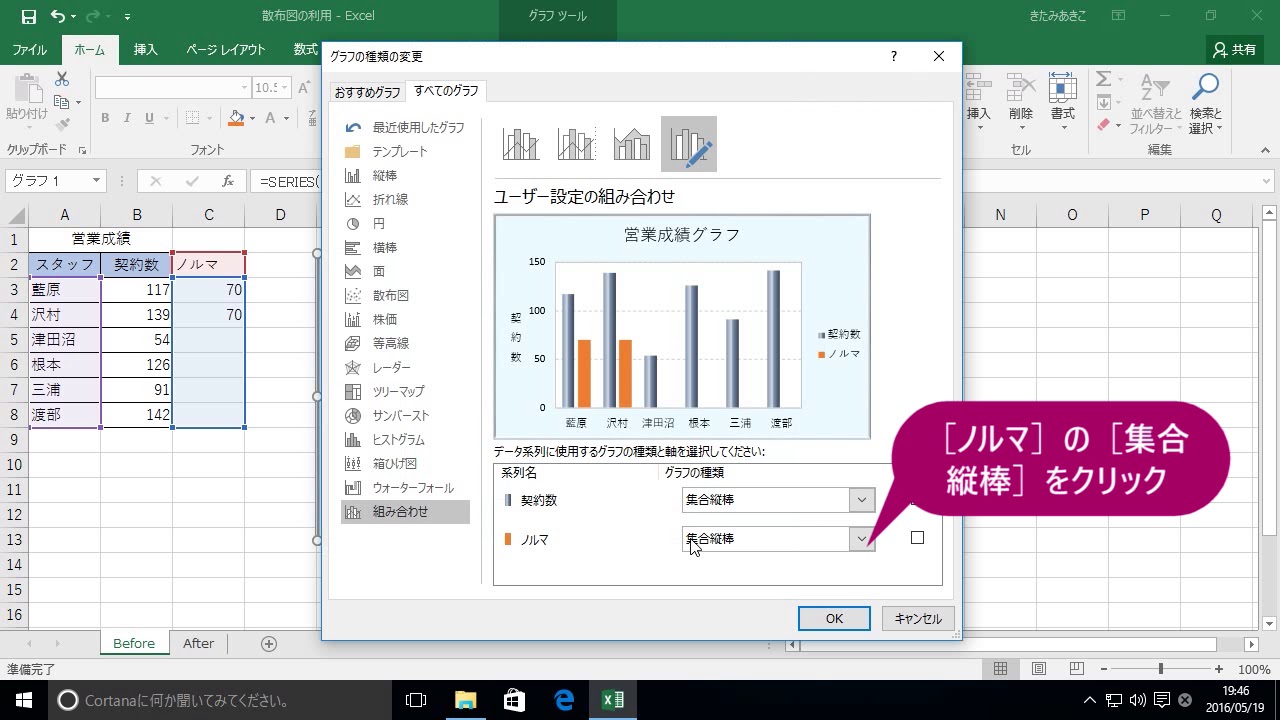Choose テンプレート chart category
The image size is (1280, 720).
[x=405, y=152]
